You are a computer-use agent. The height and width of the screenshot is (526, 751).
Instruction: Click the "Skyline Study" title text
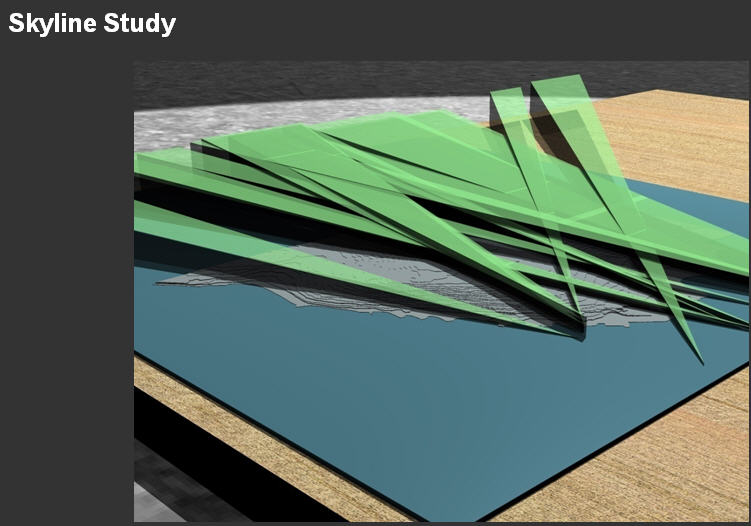(92, 24)
